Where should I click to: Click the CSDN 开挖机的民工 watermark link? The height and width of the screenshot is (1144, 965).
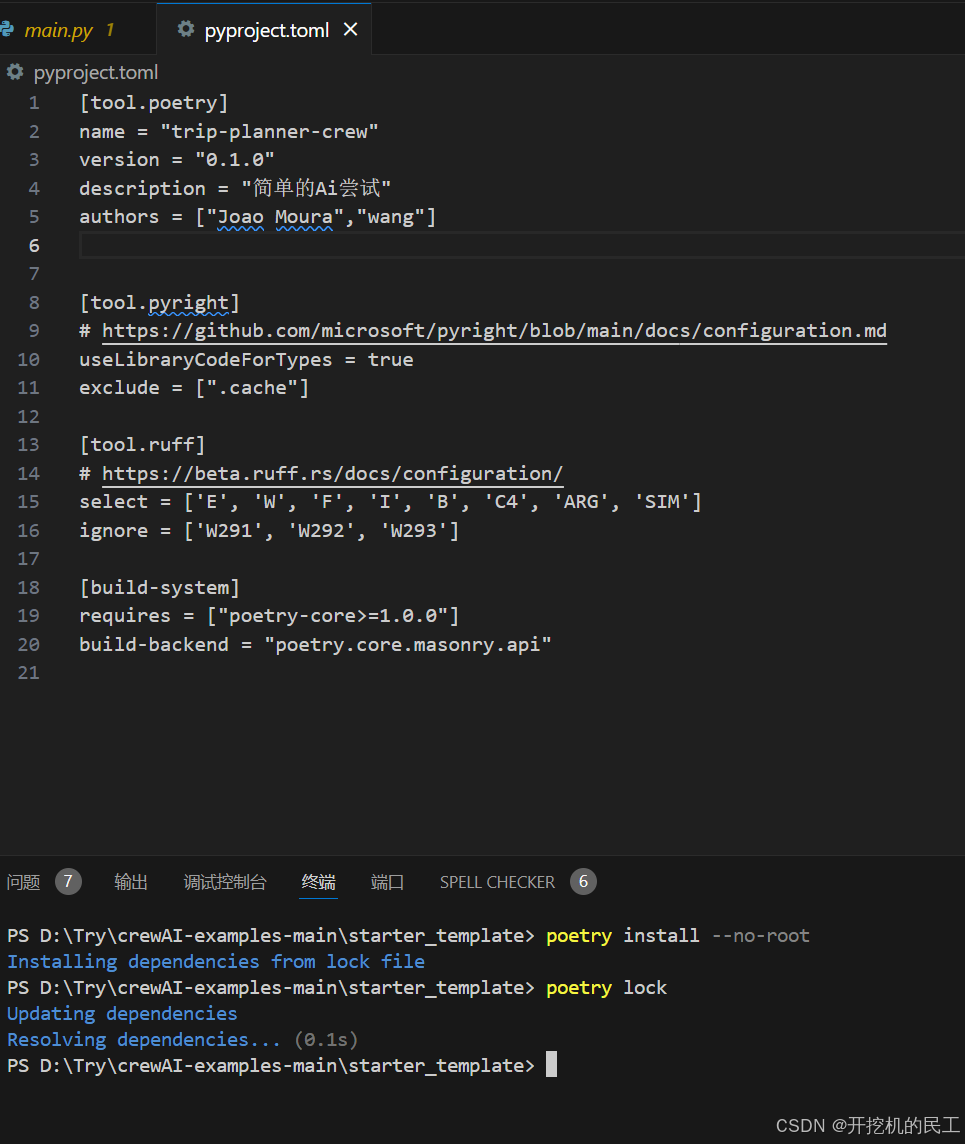pyautogui.click(x=868, y=1125)
